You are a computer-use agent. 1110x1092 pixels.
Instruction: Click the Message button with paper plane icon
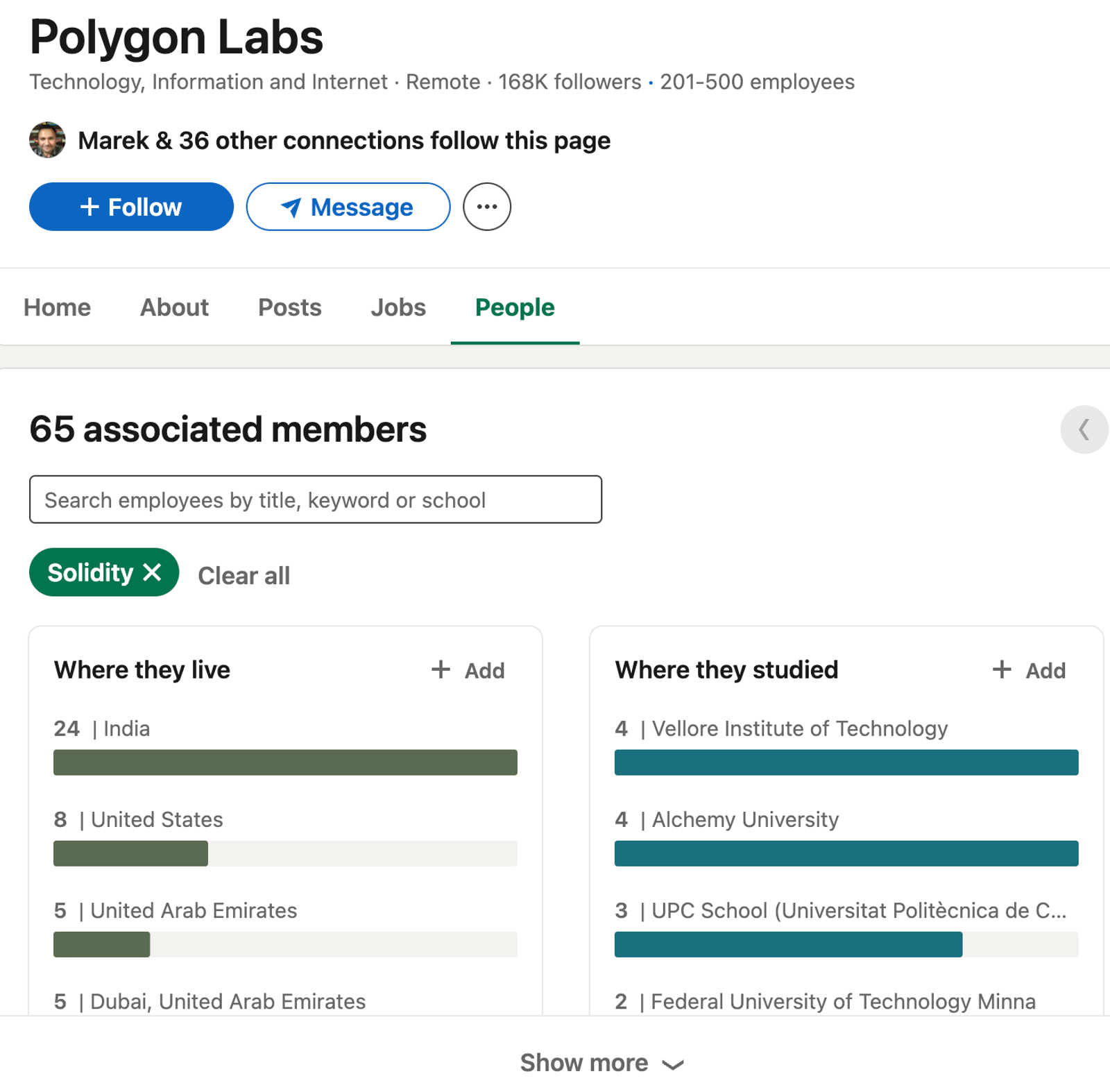click(x=348, y=207)
